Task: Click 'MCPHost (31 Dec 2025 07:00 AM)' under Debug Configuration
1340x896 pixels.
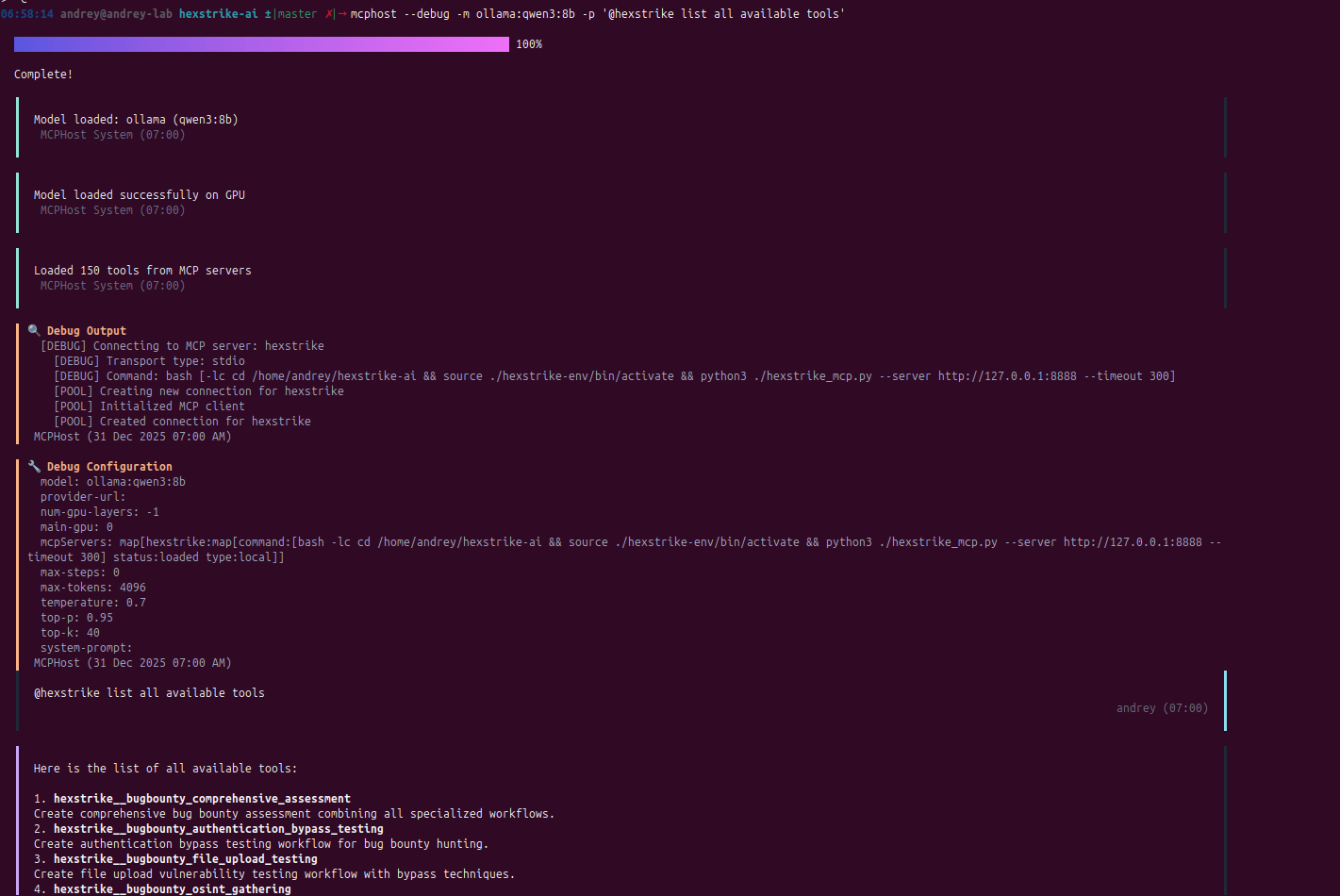Action: [132, 663]
